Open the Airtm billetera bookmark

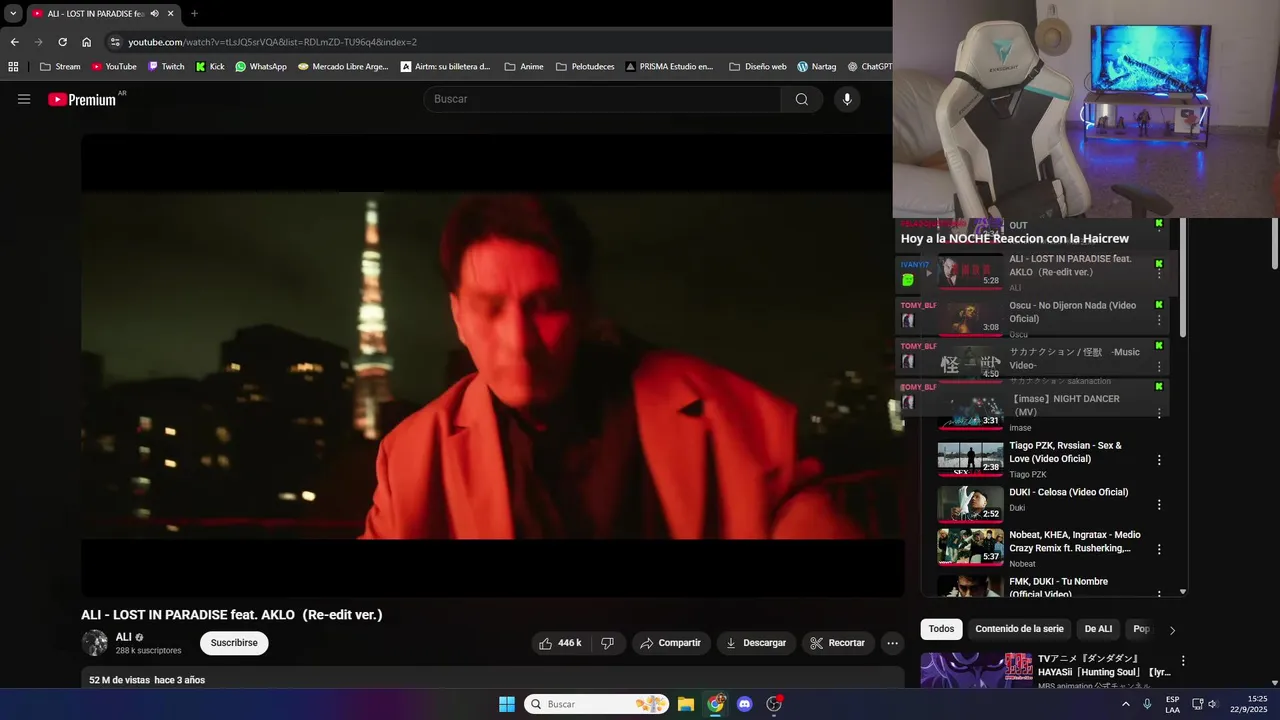pos(446,67)
